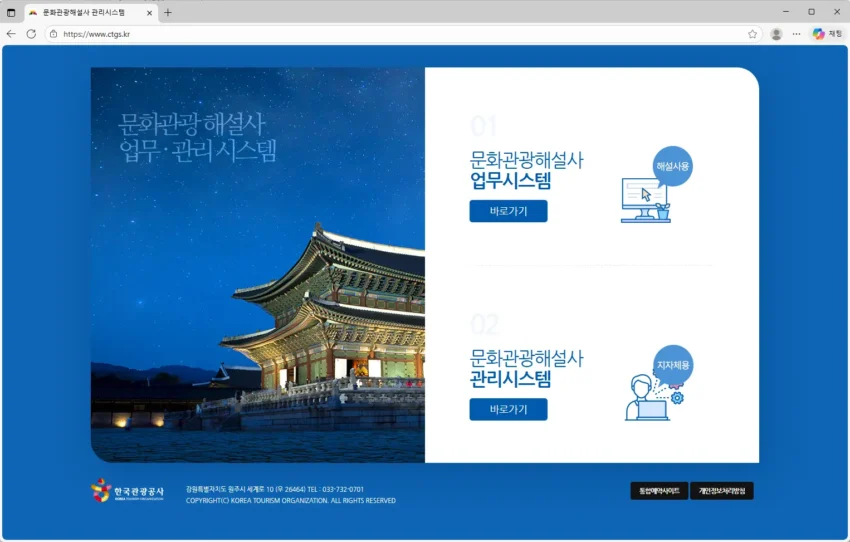Open the tab actions icon at top-left
850x542 pixels.
pos(11,12)
